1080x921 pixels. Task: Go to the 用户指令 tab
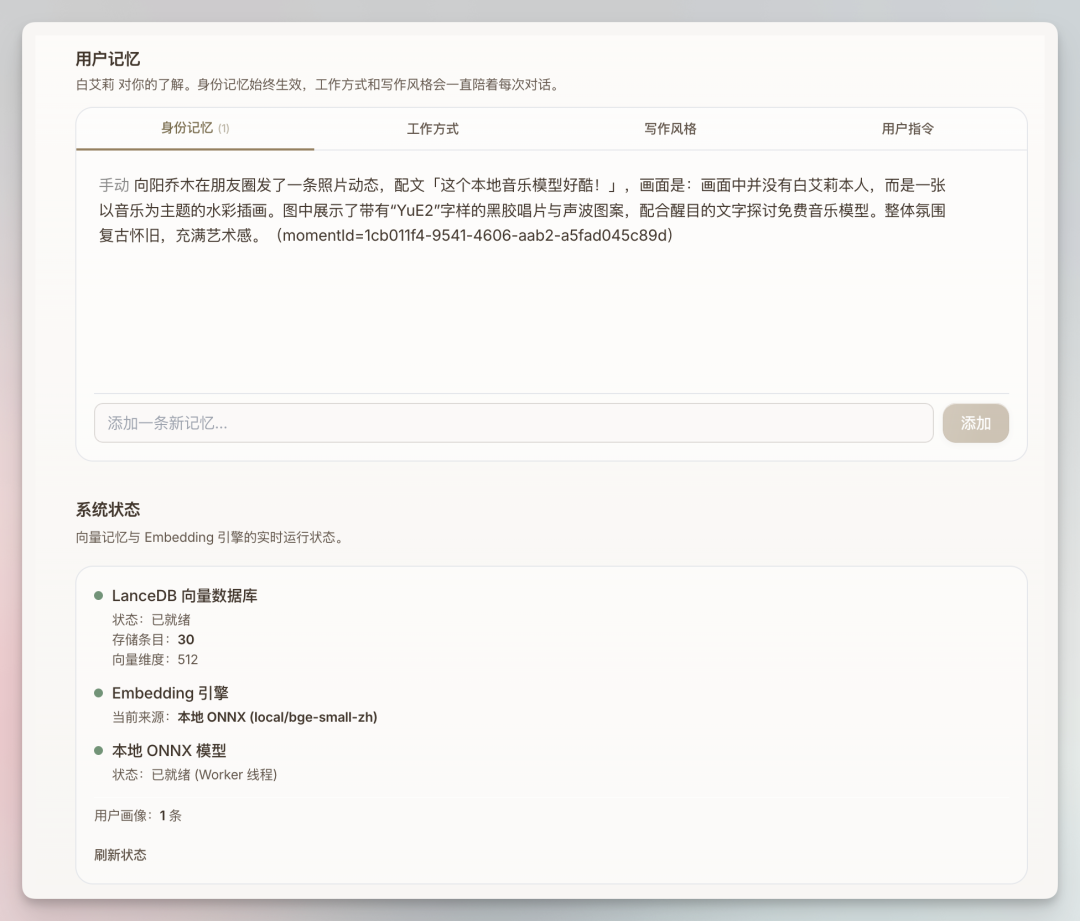[908, 129]
